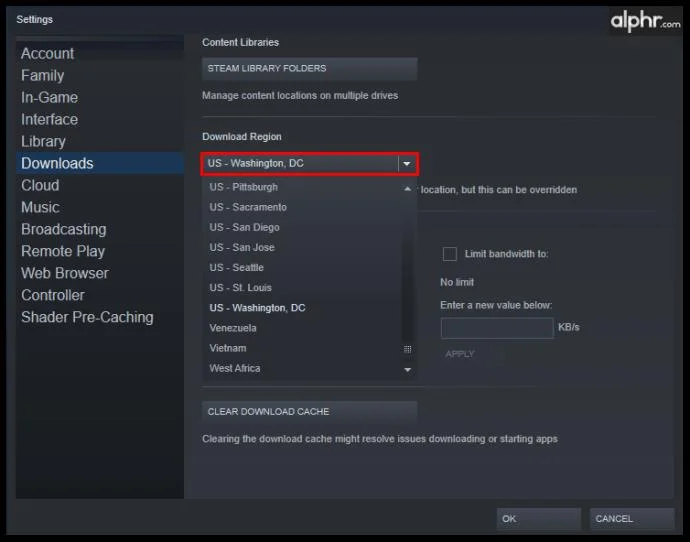Dismiss settings with the Cancel button
The height and width of the screenshot is (542, 690).
(631, 519)
